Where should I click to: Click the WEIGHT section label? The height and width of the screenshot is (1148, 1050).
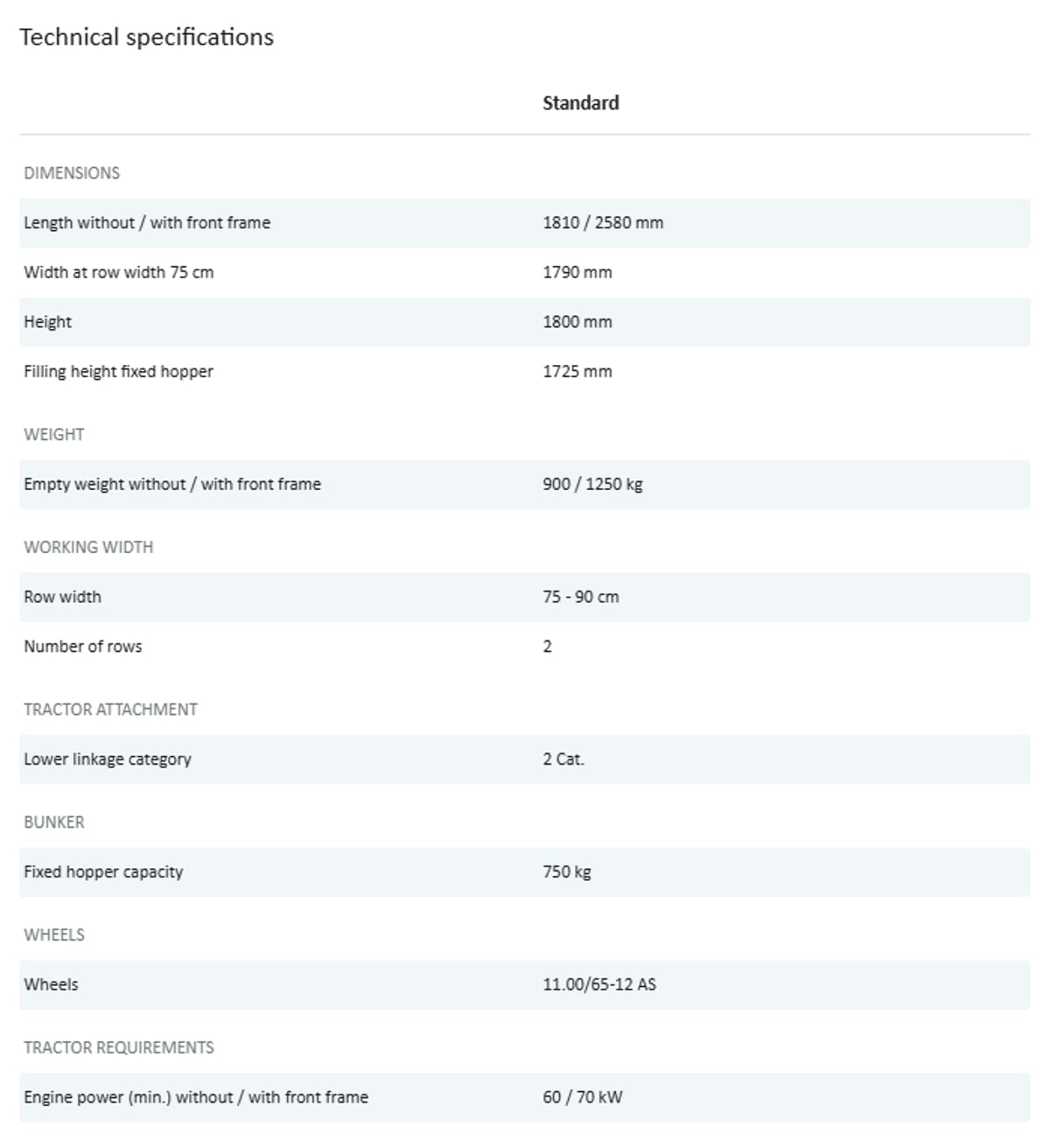[53, 435]
